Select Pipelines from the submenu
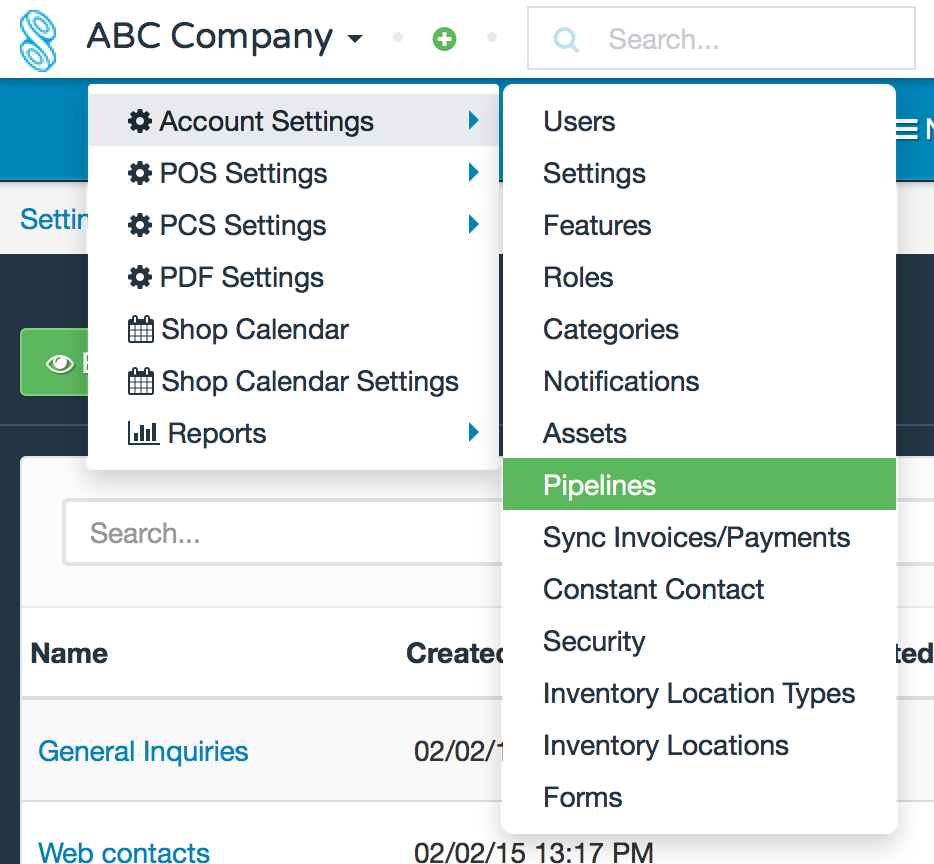934x864 pixels. [599, 484]
